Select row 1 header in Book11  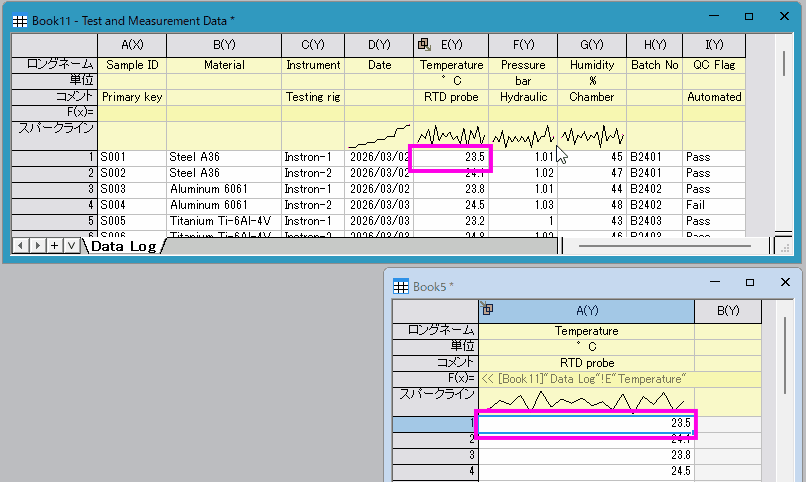54,157
